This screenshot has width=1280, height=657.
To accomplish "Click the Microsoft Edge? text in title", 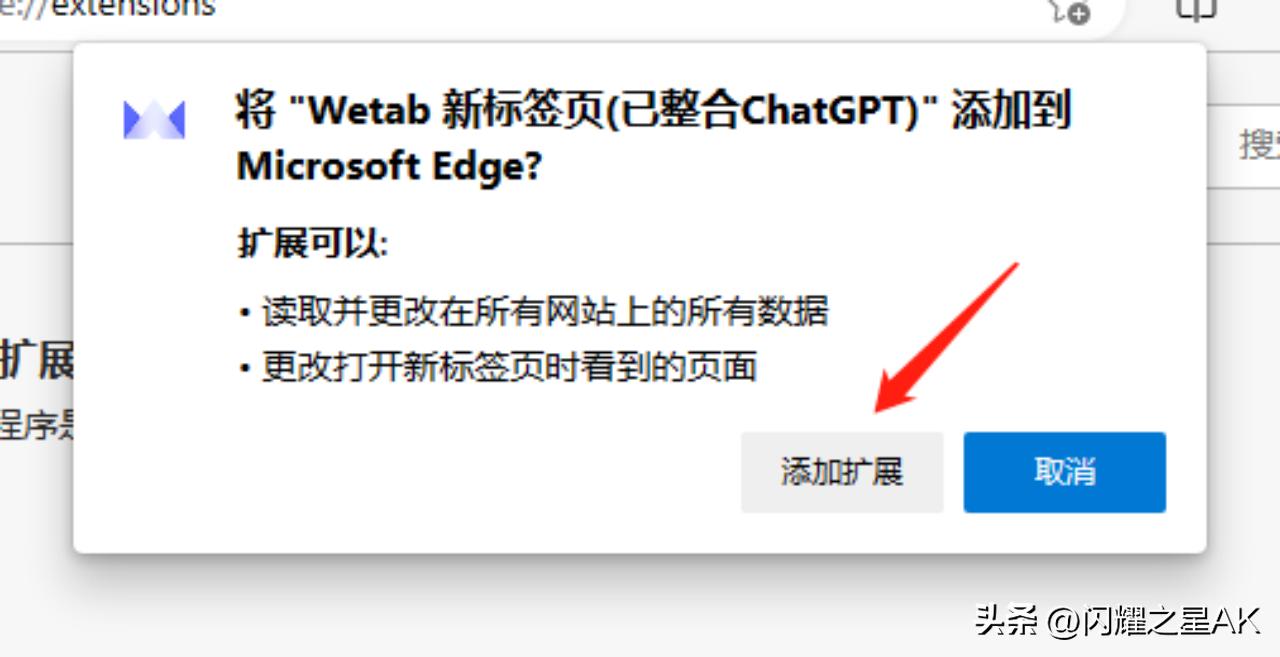I will click(x=389, y=166).
